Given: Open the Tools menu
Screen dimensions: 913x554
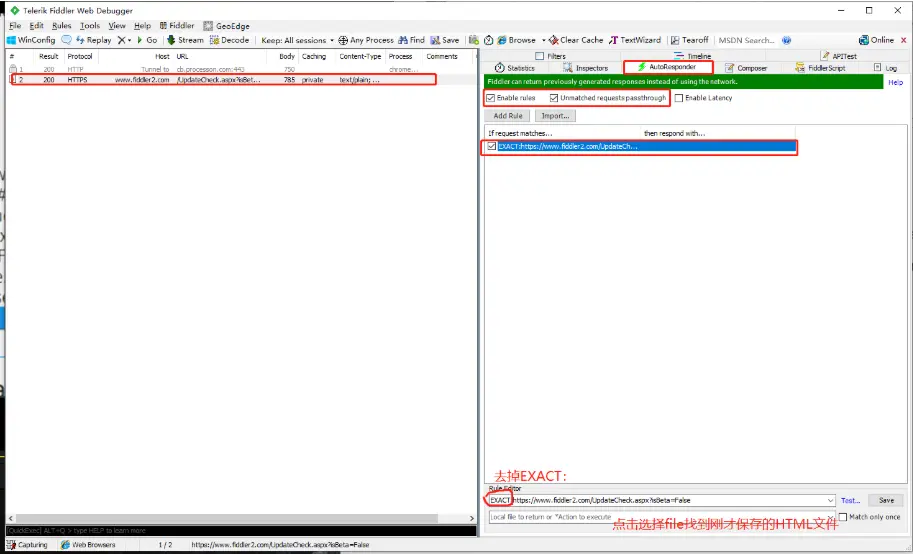Looking at the screenshot, I should [x=90, y=26].
